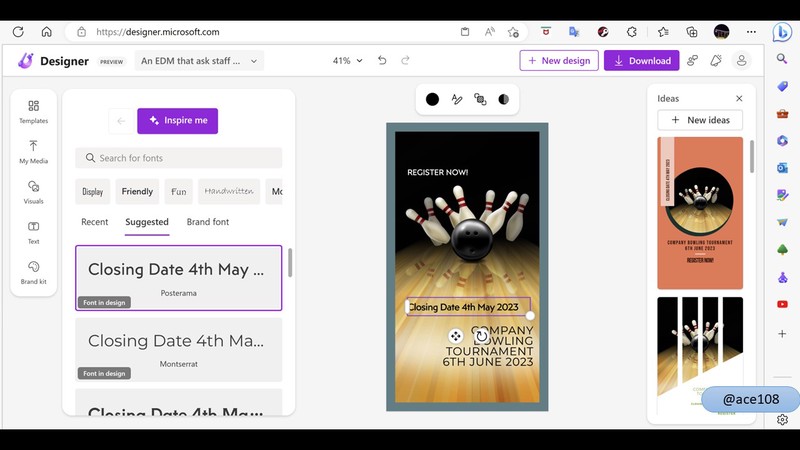
Task: Click the move handle on the canvas
Action: (x=456, y=336)
